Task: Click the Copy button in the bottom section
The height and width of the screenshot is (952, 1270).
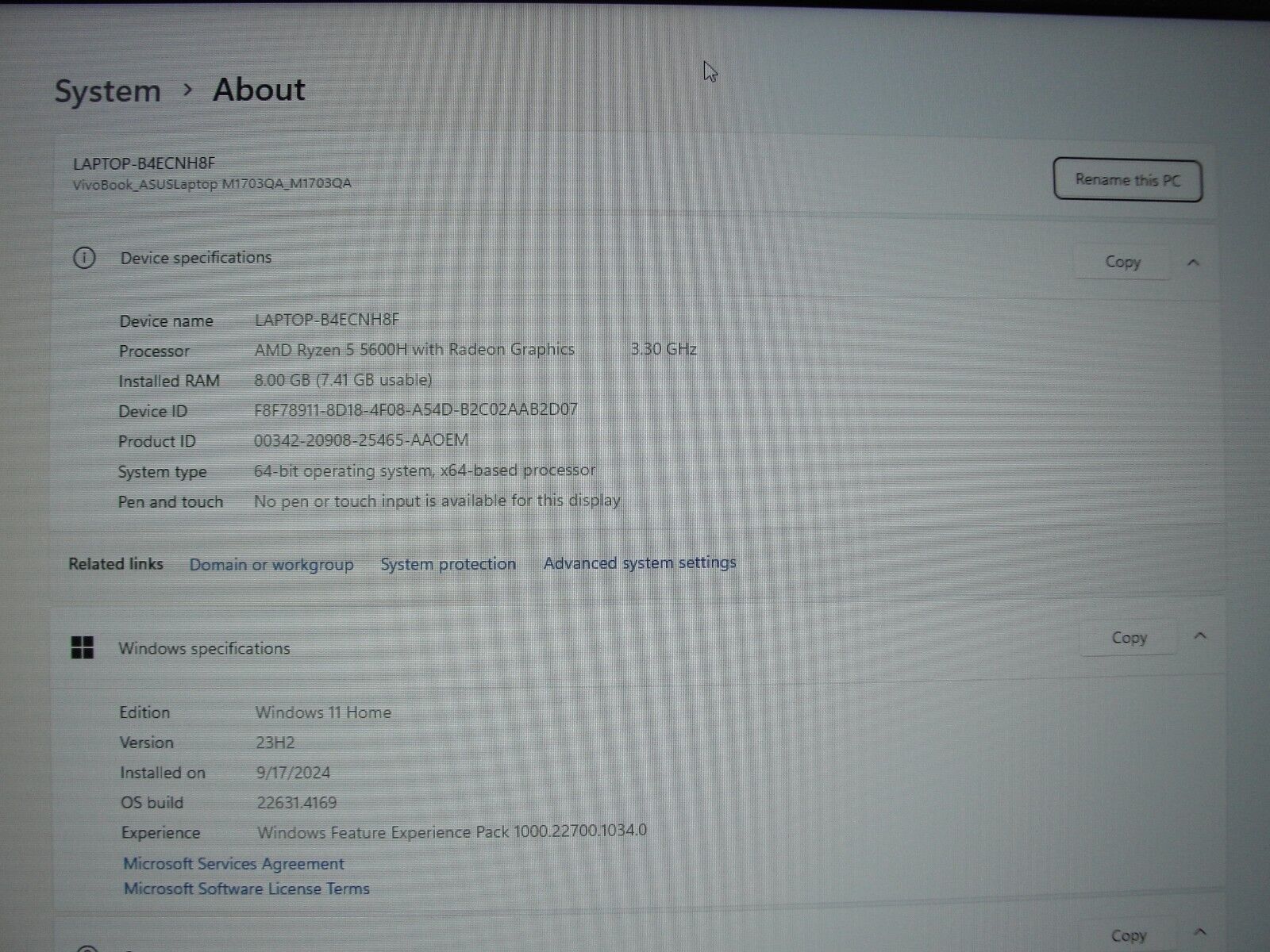Action: tap(1128, 936)
